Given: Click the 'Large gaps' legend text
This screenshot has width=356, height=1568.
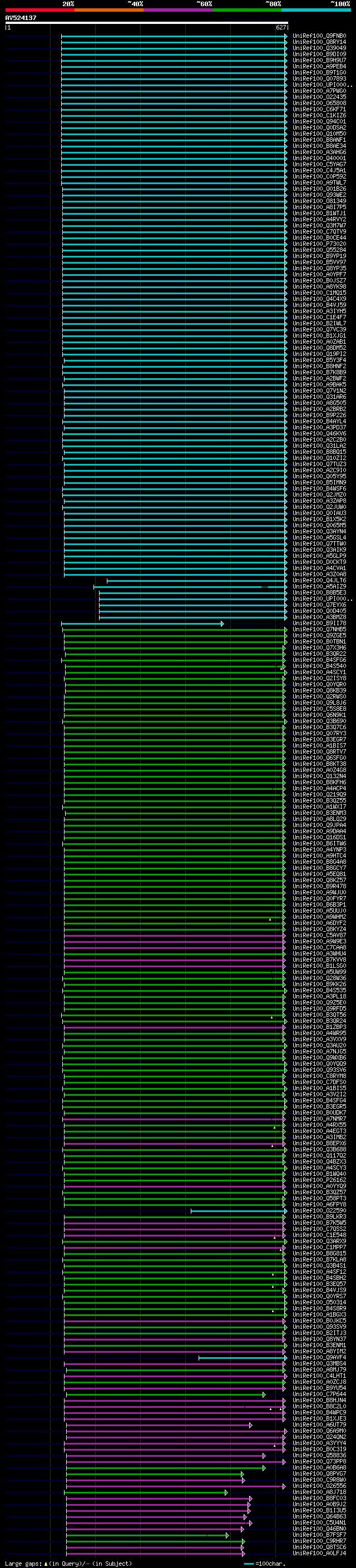Looking at the screenshot, I should coord(23,1563).
